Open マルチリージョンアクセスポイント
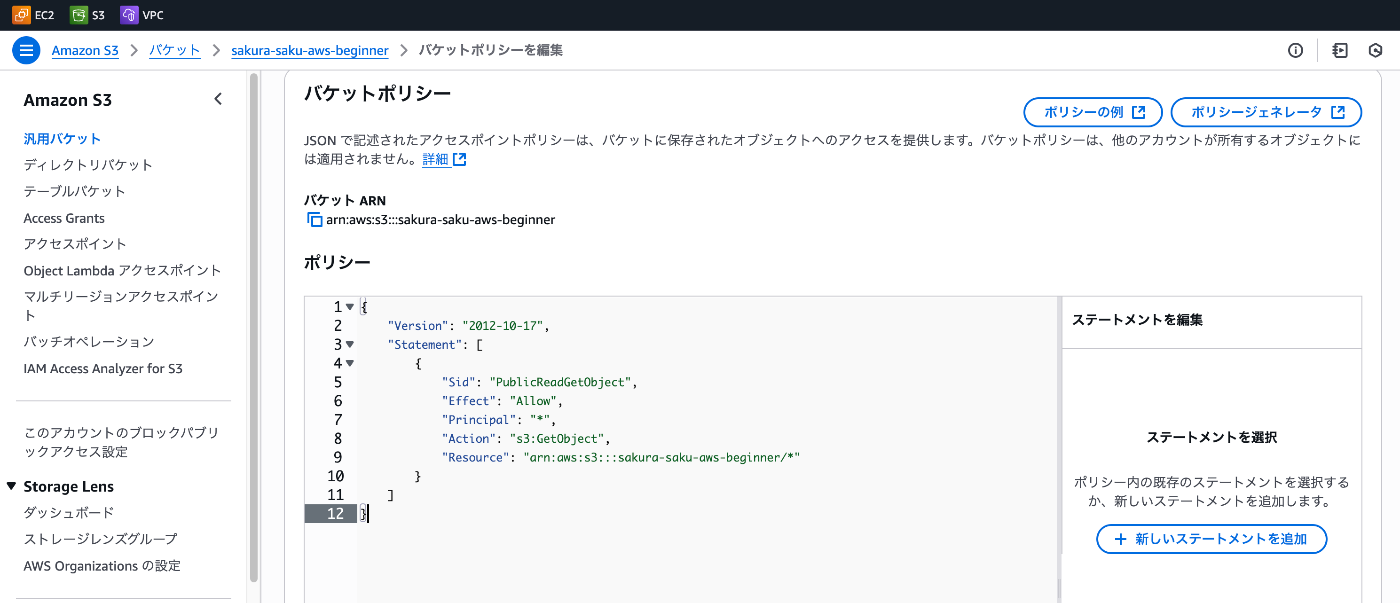 121,306
